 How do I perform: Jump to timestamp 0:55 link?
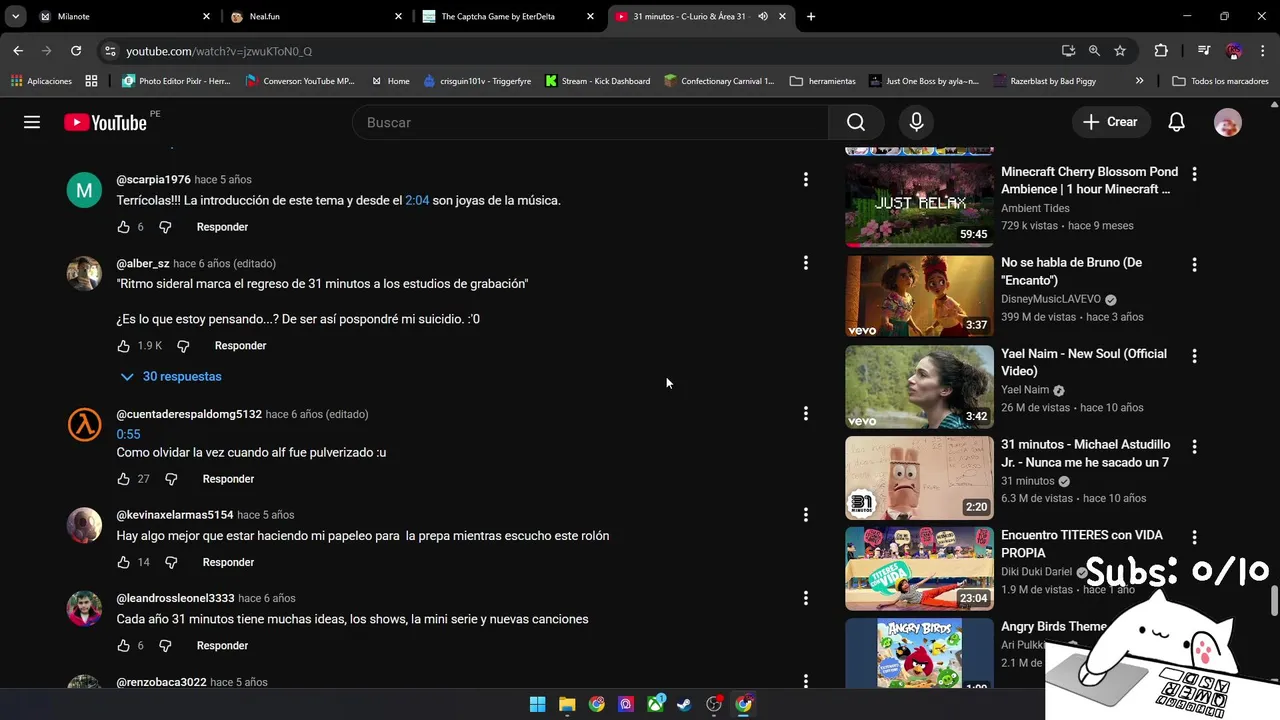point(128,434)
